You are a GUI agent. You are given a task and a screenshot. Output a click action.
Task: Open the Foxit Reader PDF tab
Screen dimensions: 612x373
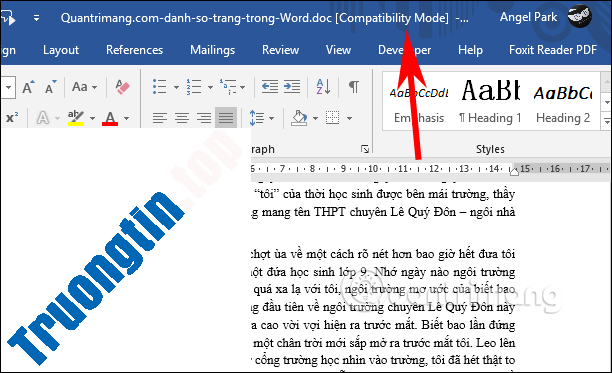click(x=553, y=50)
